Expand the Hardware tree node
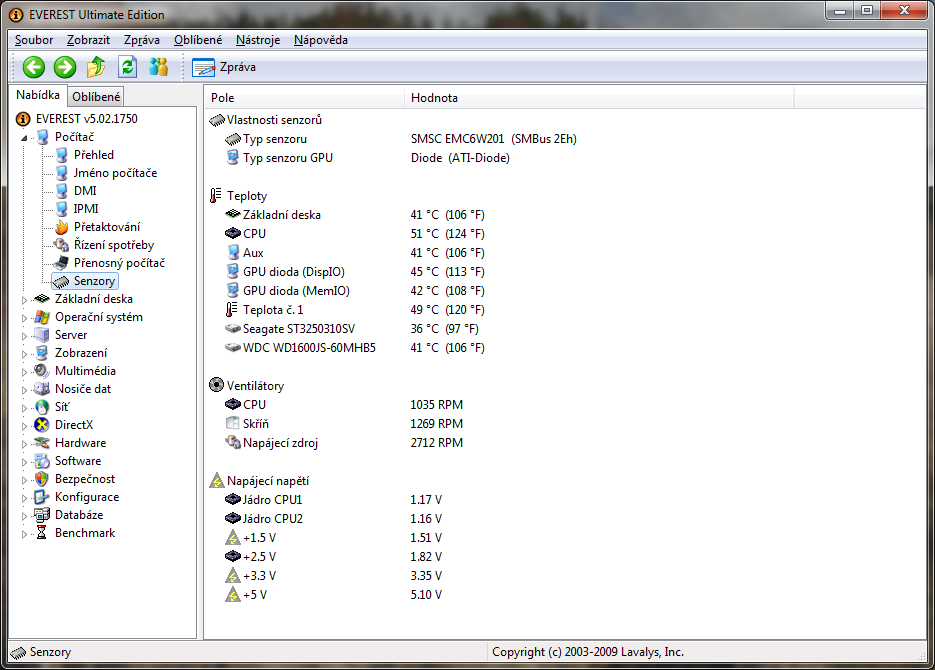The image size is (935, 670). point(24,444)
